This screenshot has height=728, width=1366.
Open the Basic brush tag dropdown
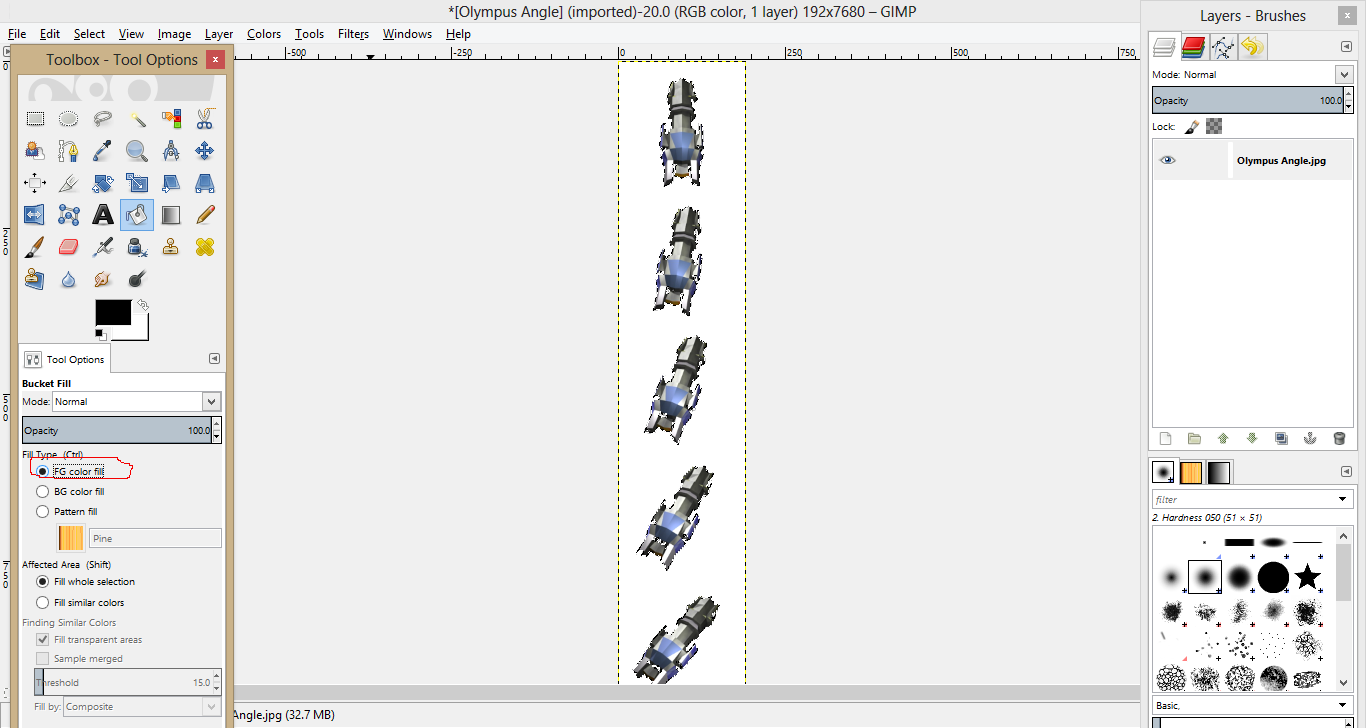pyautogui.click(x=1343, y=706)
